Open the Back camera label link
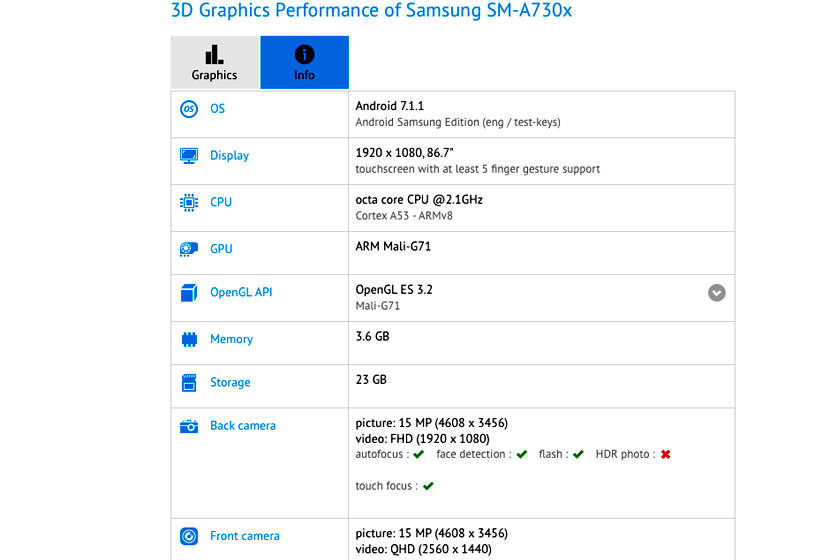 243,426
